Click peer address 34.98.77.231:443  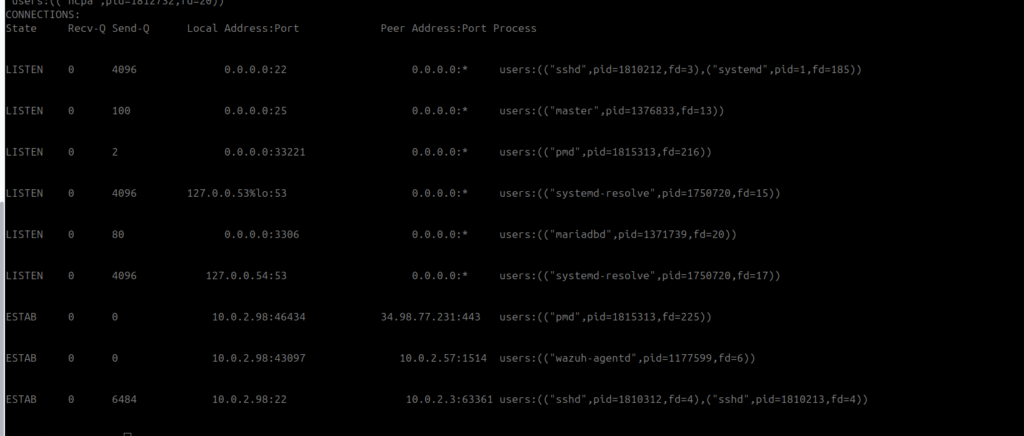click(430, 317)
